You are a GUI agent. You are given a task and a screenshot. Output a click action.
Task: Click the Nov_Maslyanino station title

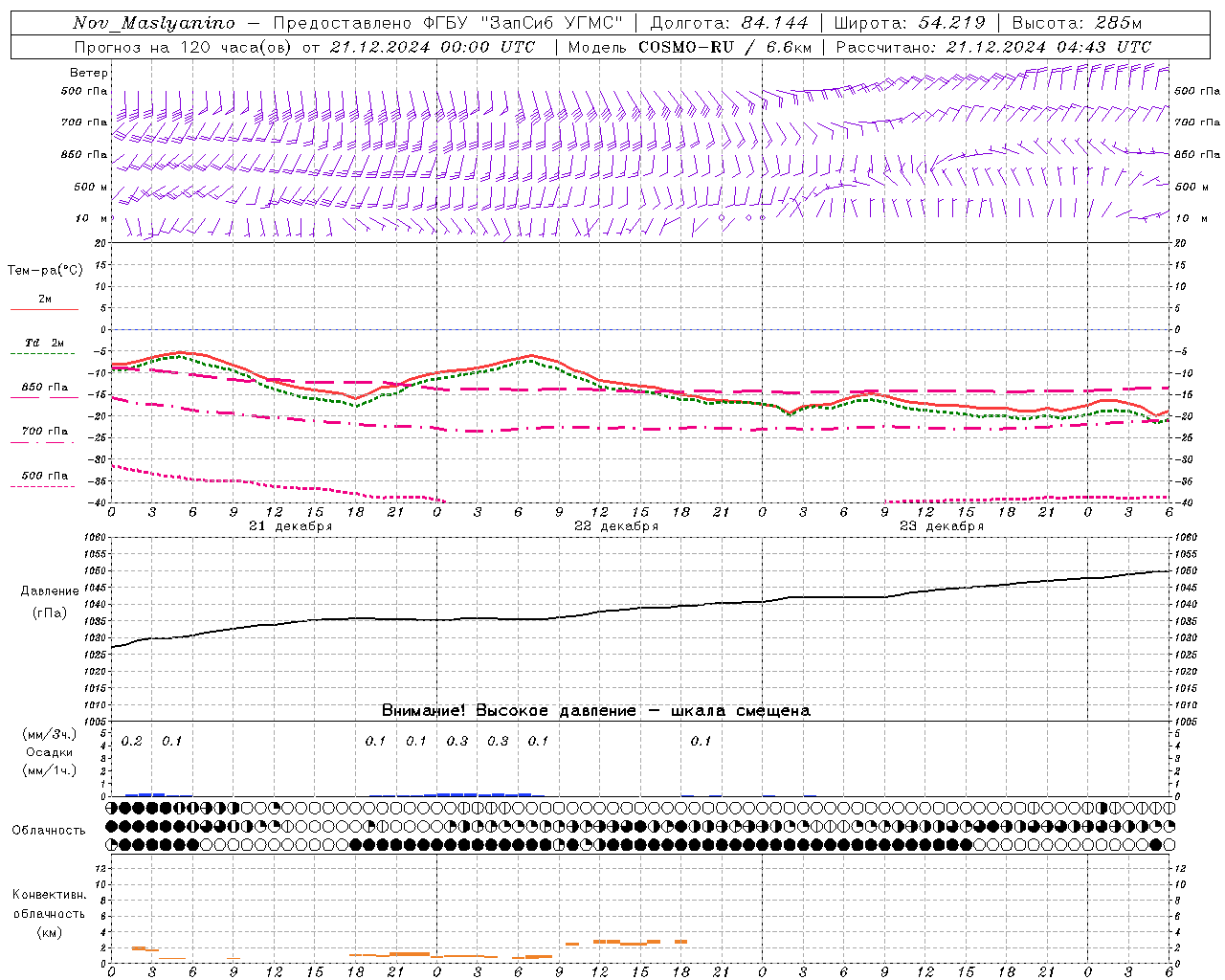[x=154, y=23]
